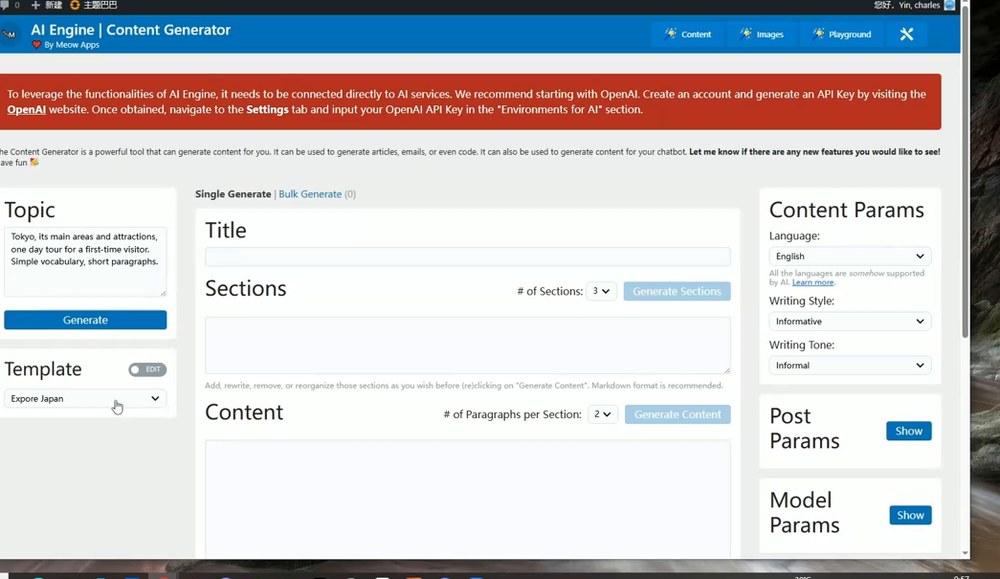Open the Expore Japan template dropdown
Viewport: 1000px width, 579px height.
85,399
